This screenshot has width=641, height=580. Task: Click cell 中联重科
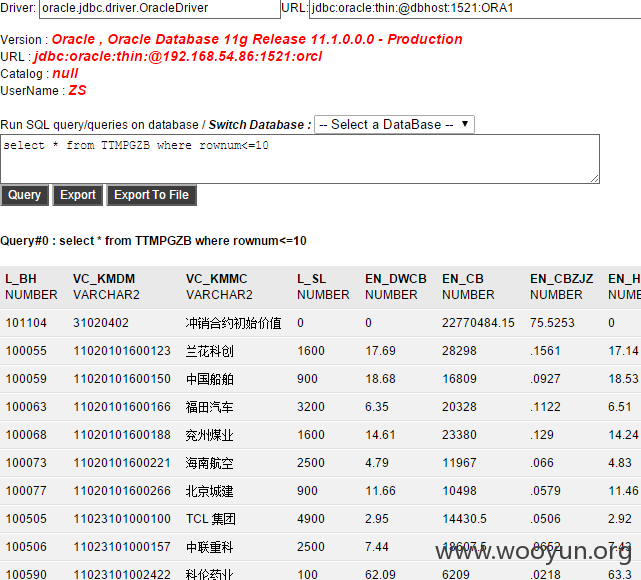tap(209, 547)
